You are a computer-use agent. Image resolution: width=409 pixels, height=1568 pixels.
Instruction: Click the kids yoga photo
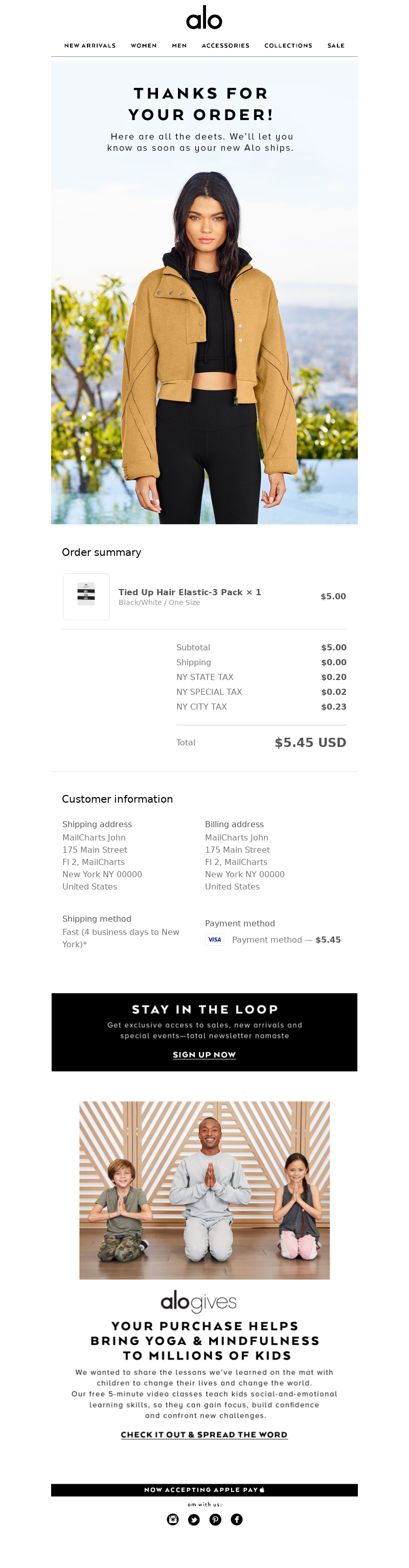coord(204,1190)
